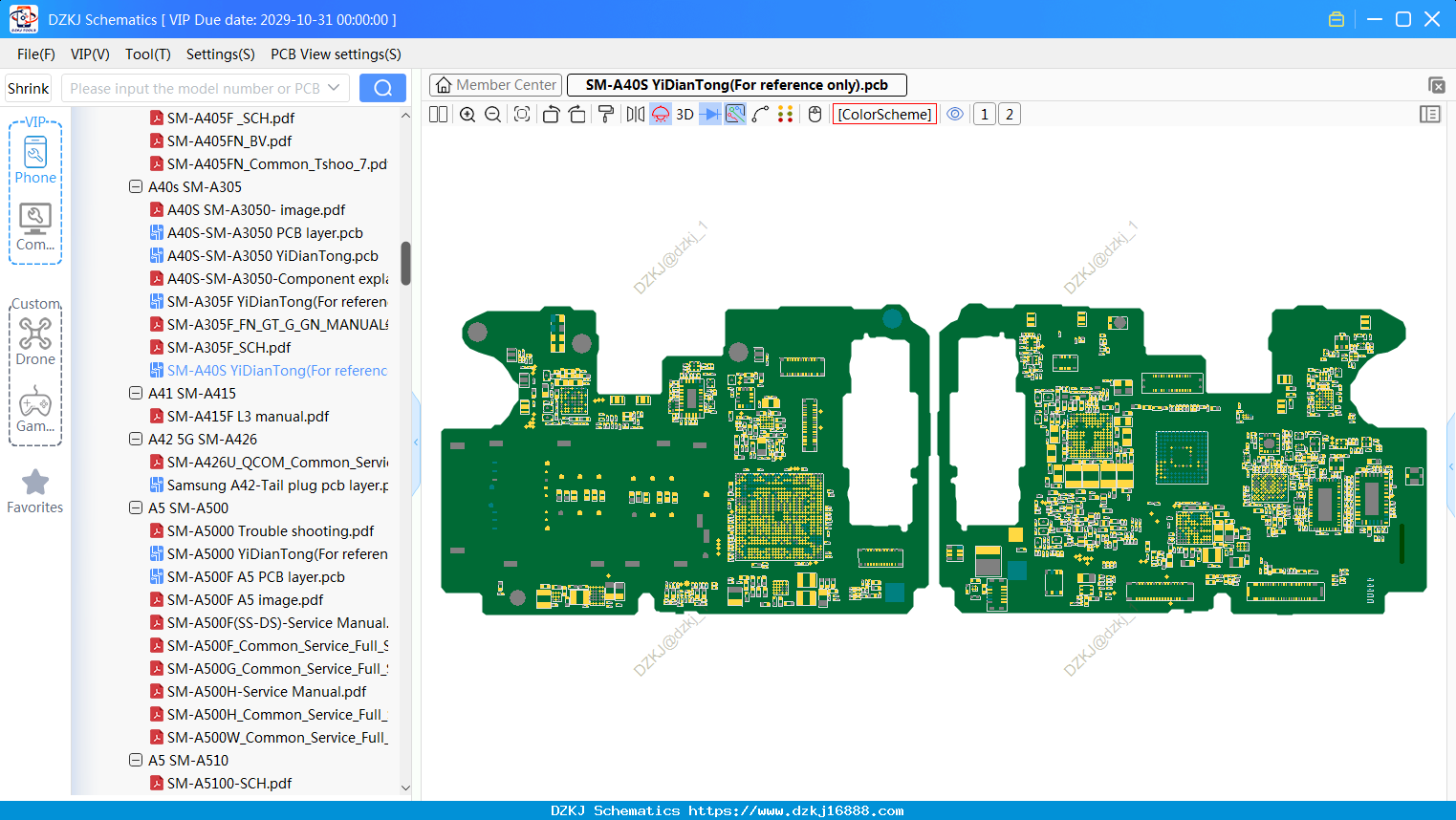The width and height of the screenshot is (1456, 820).
Task: Select the curve connection tool
Action: coord(760,115)
